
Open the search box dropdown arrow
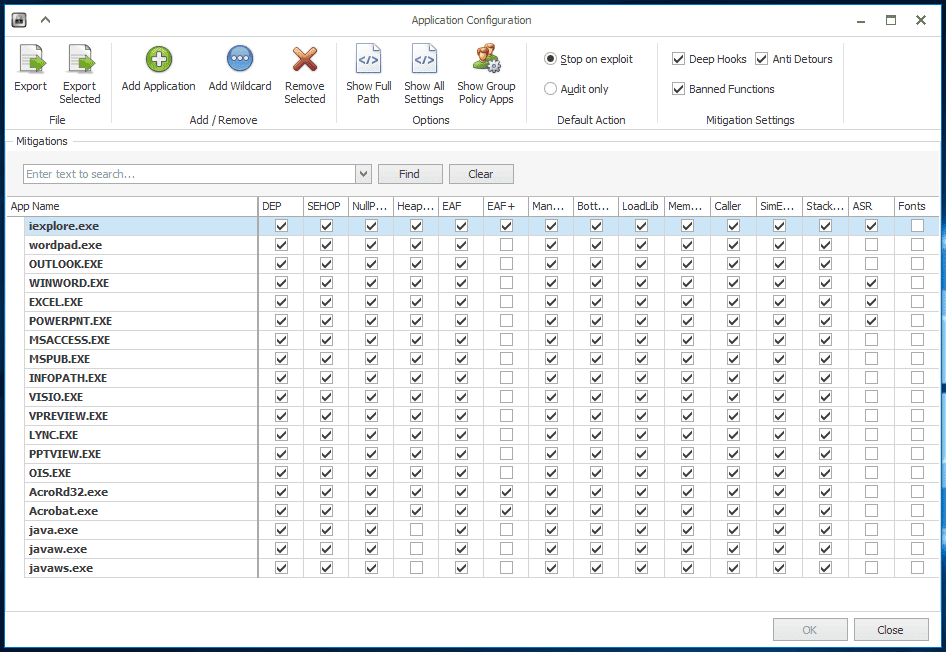point(363,174)
